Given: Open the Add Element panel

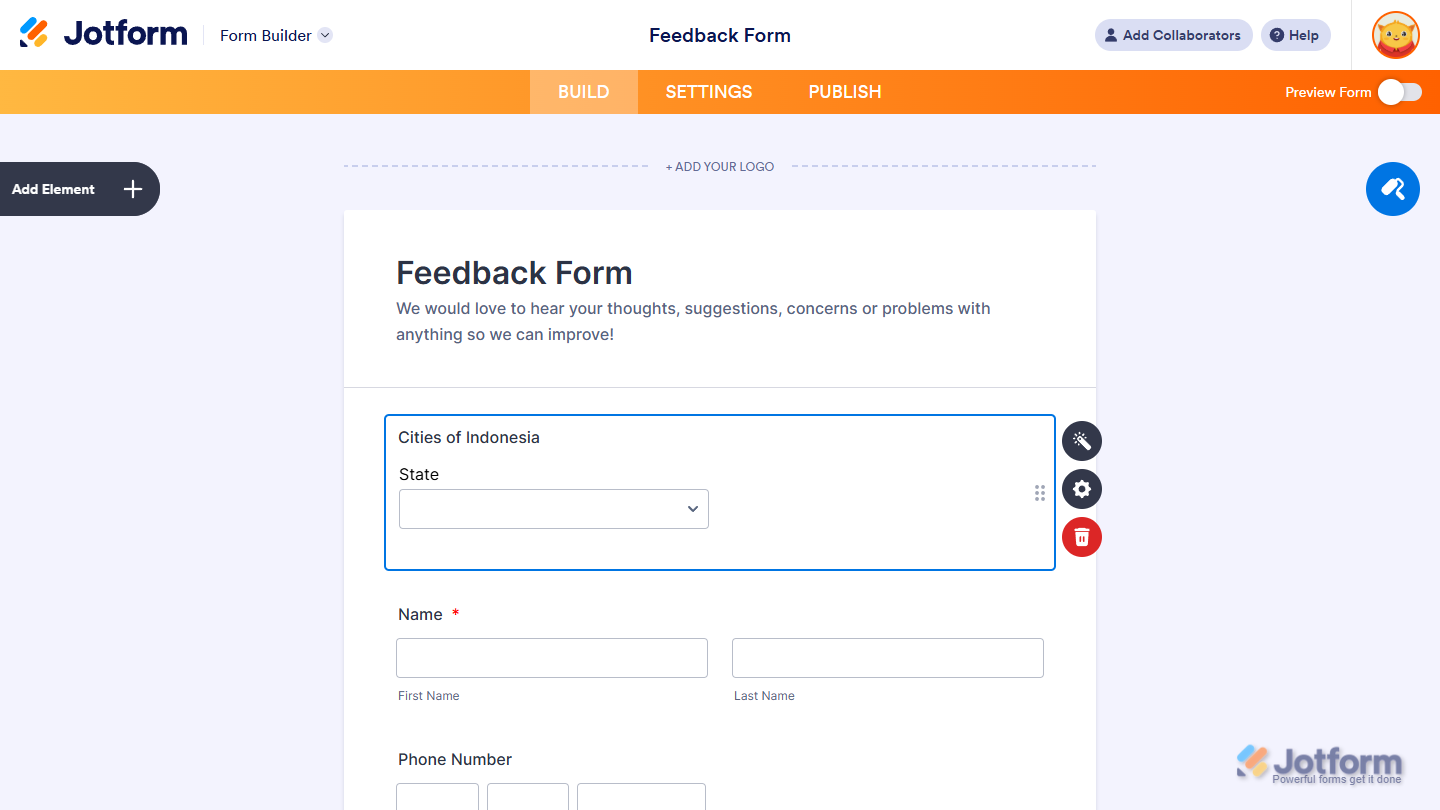Looking at the screenshot, I should (x=53, y=189).
